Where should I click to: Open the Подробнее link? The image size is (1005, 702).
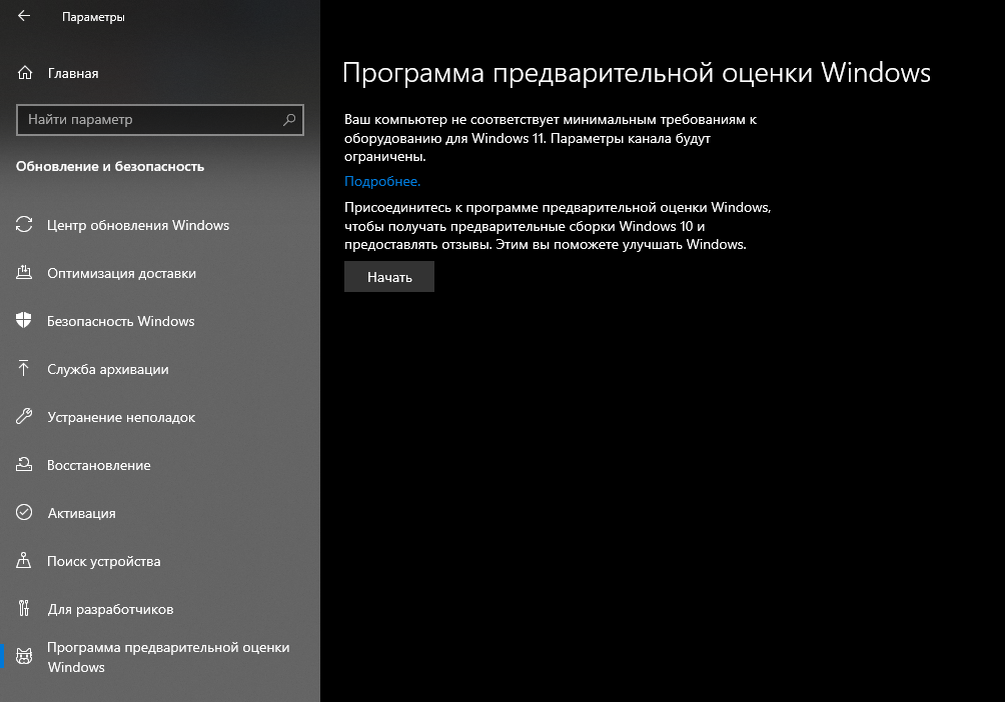tap(382, 181)
